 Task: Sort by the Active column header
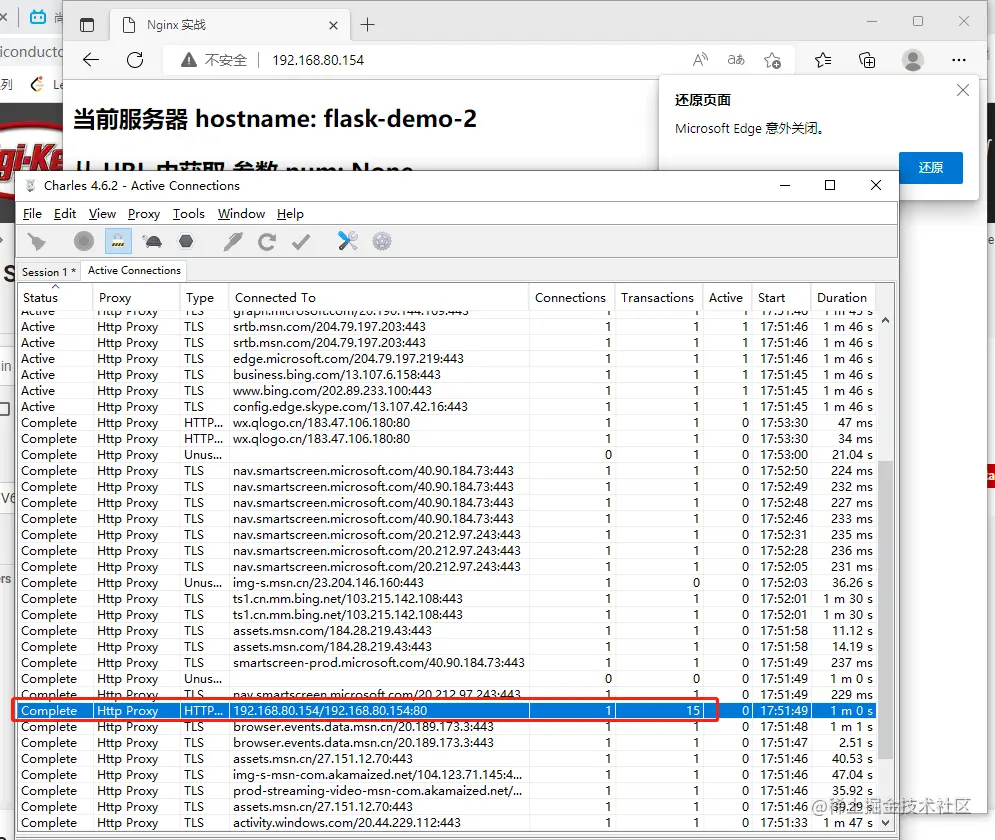pyautogui.click(x=726, y=298)
